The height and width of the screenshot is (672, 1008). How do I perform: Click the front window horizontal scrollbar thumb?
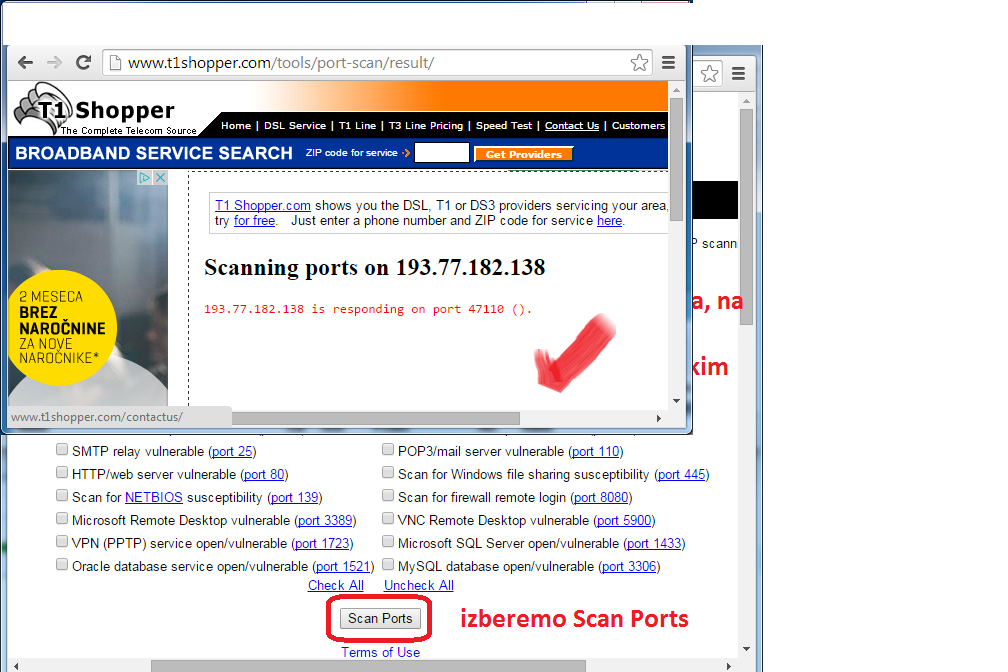click(x=375, y=419)
